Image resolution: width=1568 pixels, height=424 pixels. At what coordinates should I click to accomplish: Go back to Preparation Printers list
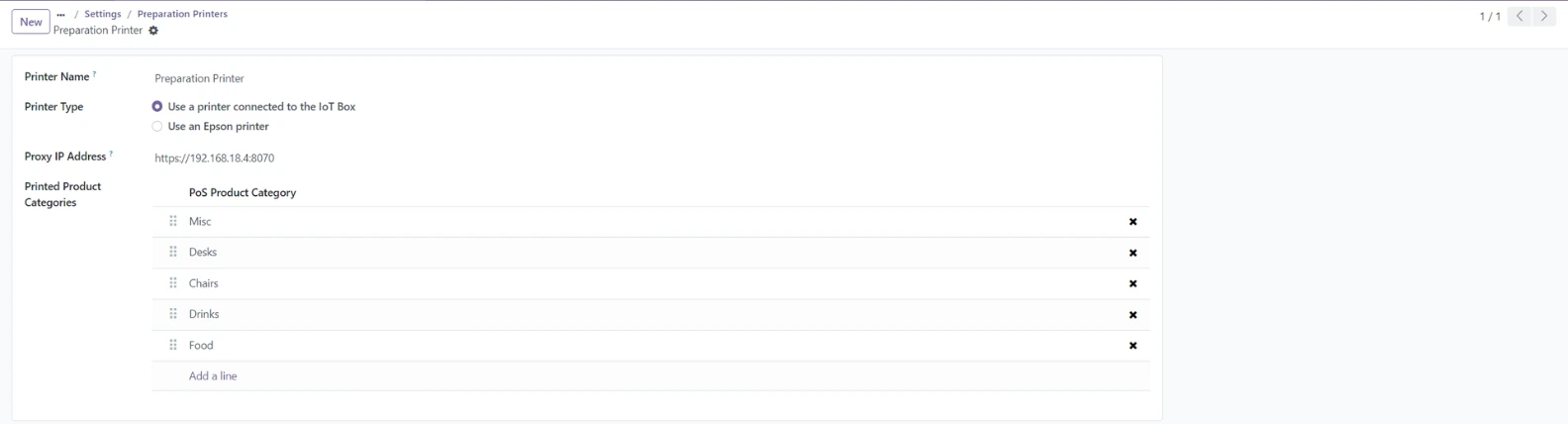[182, 14]
